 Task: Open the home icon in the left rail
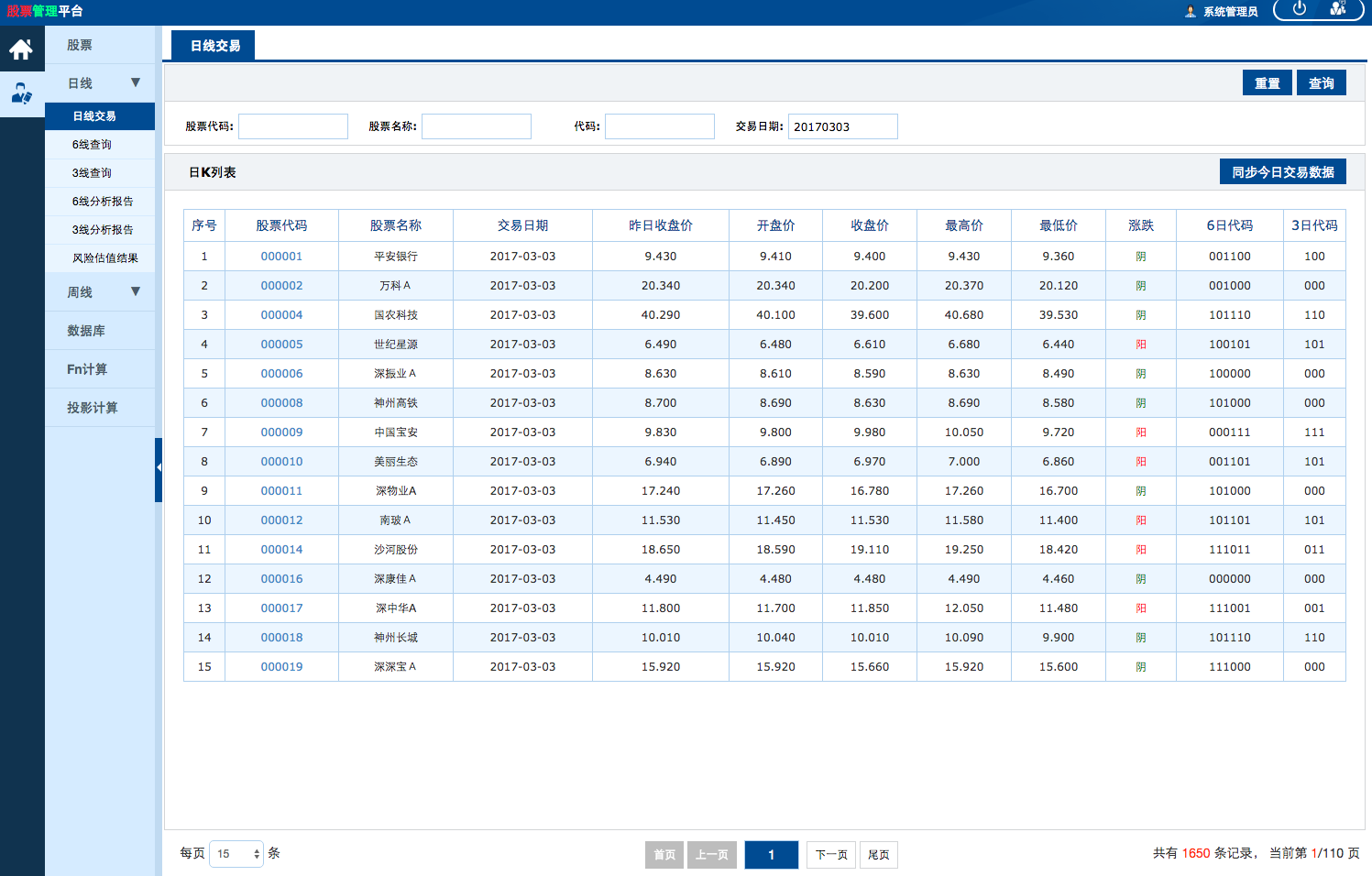click(x=21, y=49)
